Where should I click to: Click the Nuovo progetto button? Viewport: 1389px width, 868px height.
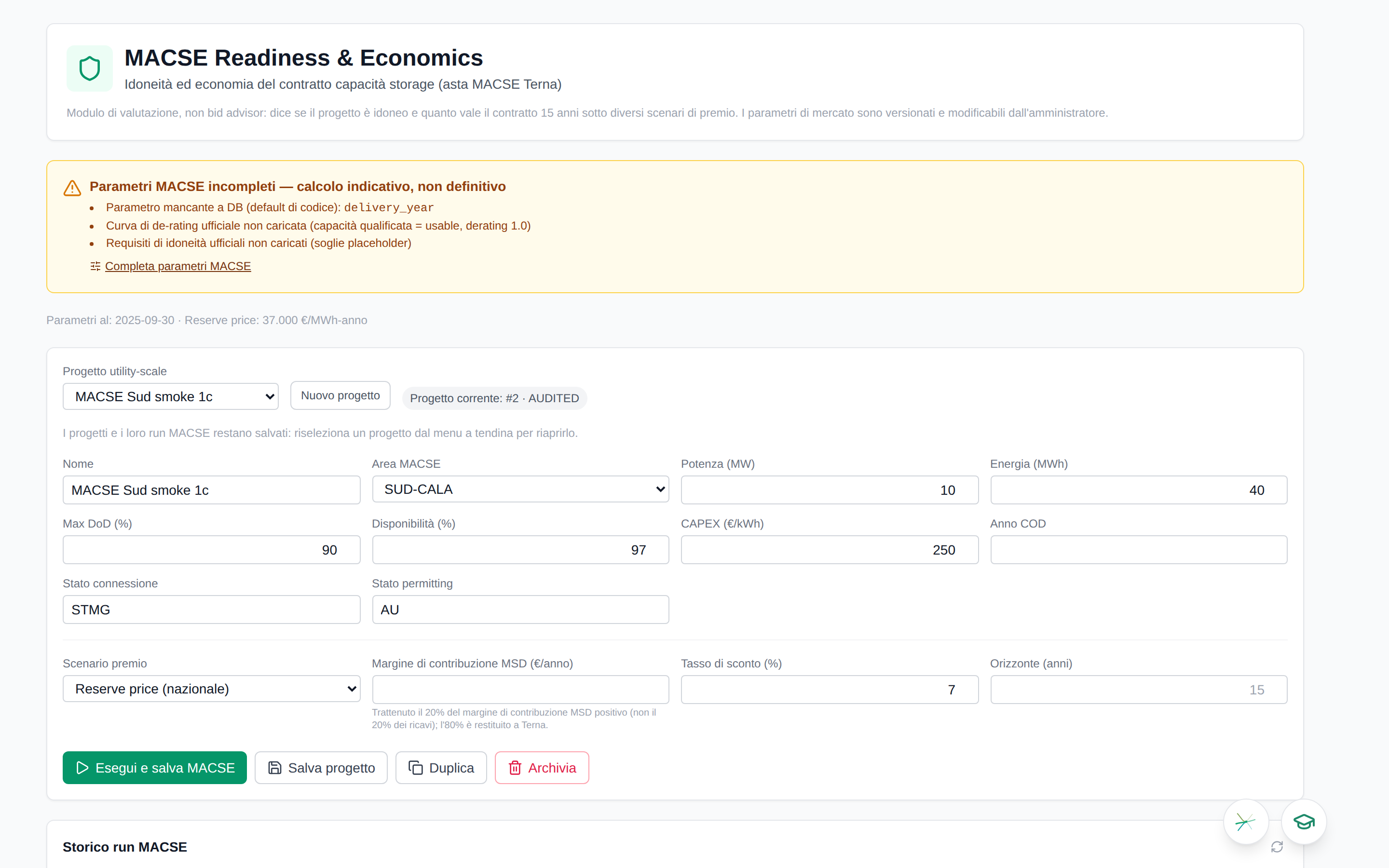point(340,395)
